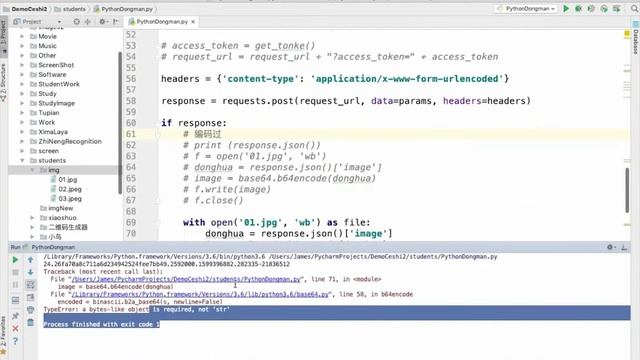Click the print output icon in Run panel

click(30, 310)
